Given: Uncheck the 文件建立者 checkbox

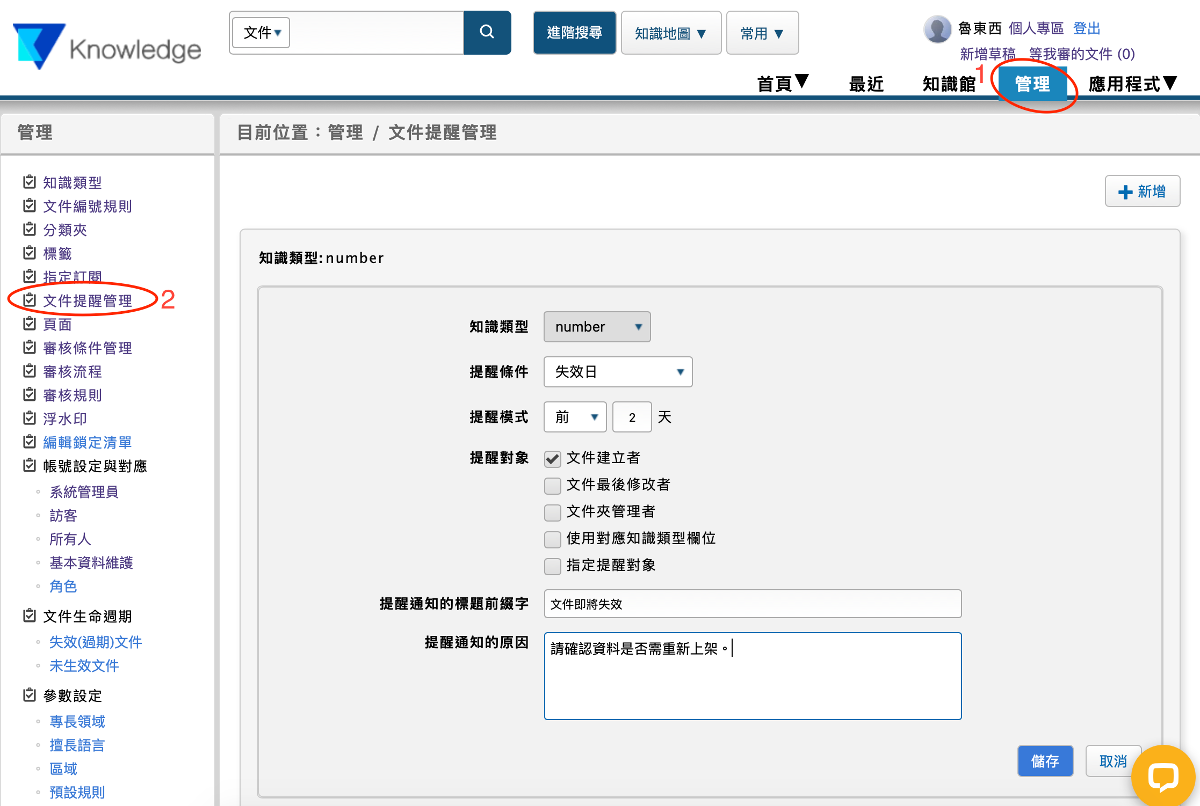Looking at the screenshot, I should pyautogui.click(x=552, y=458).
